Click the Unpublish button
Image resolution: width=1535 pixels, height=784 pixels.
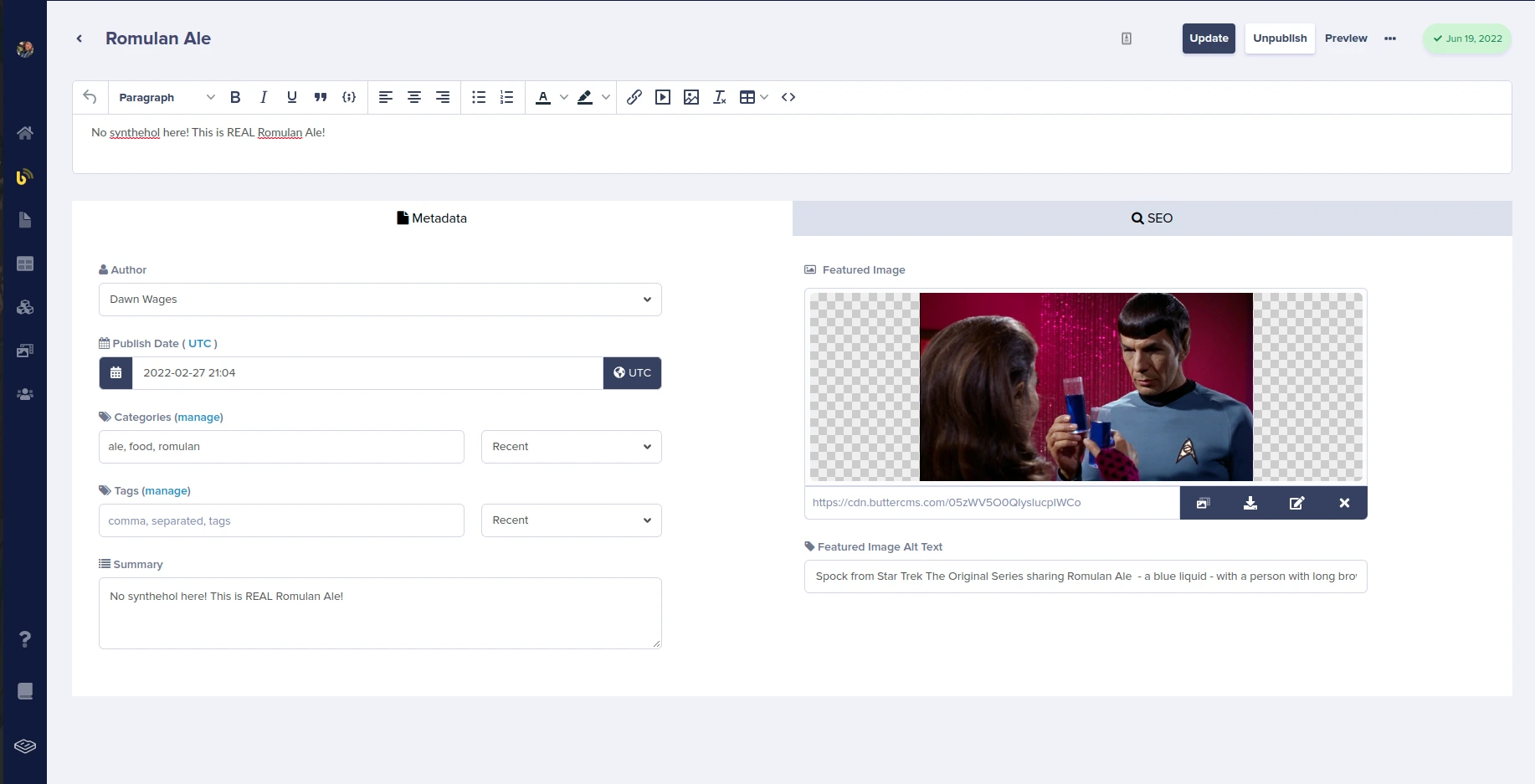1280,38
